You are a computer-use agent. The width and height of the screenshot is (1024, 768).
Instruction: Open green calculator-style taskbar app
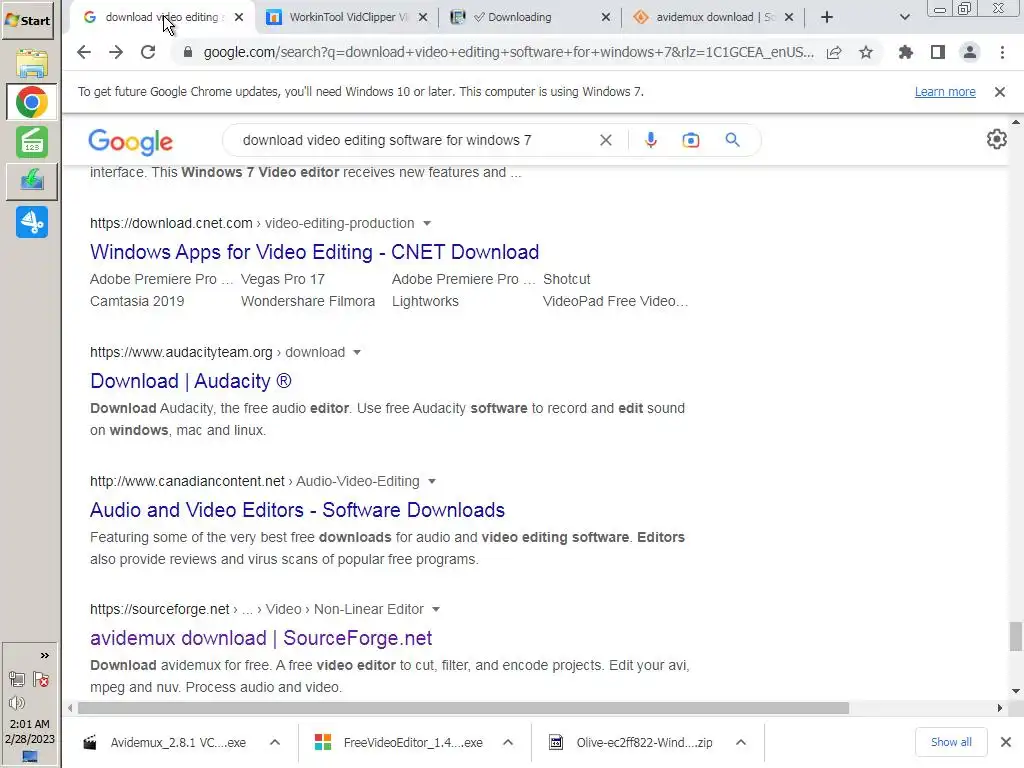point(31,142)
